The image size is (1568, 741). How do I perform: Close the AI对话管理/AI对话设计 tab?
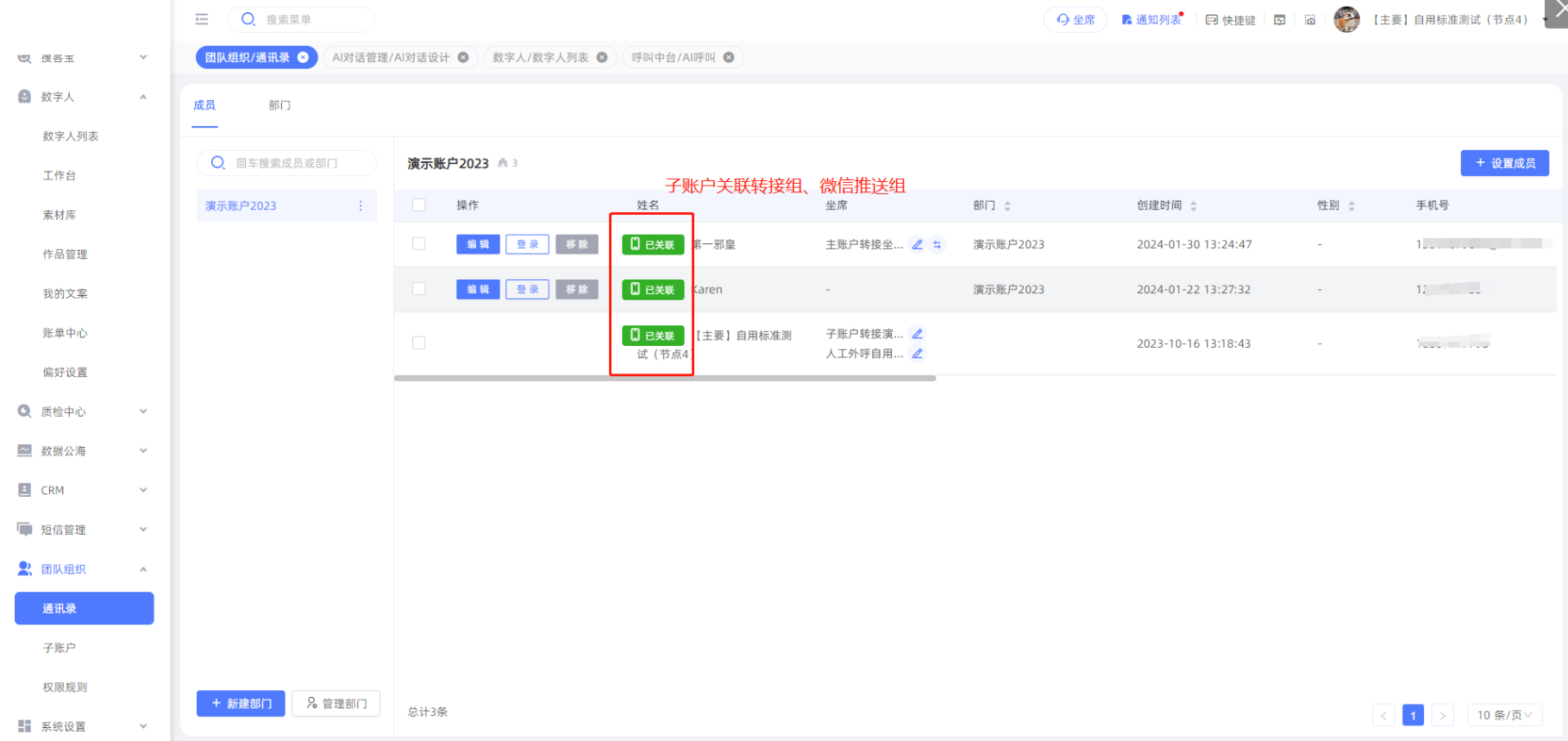click(x=463, y=58)
